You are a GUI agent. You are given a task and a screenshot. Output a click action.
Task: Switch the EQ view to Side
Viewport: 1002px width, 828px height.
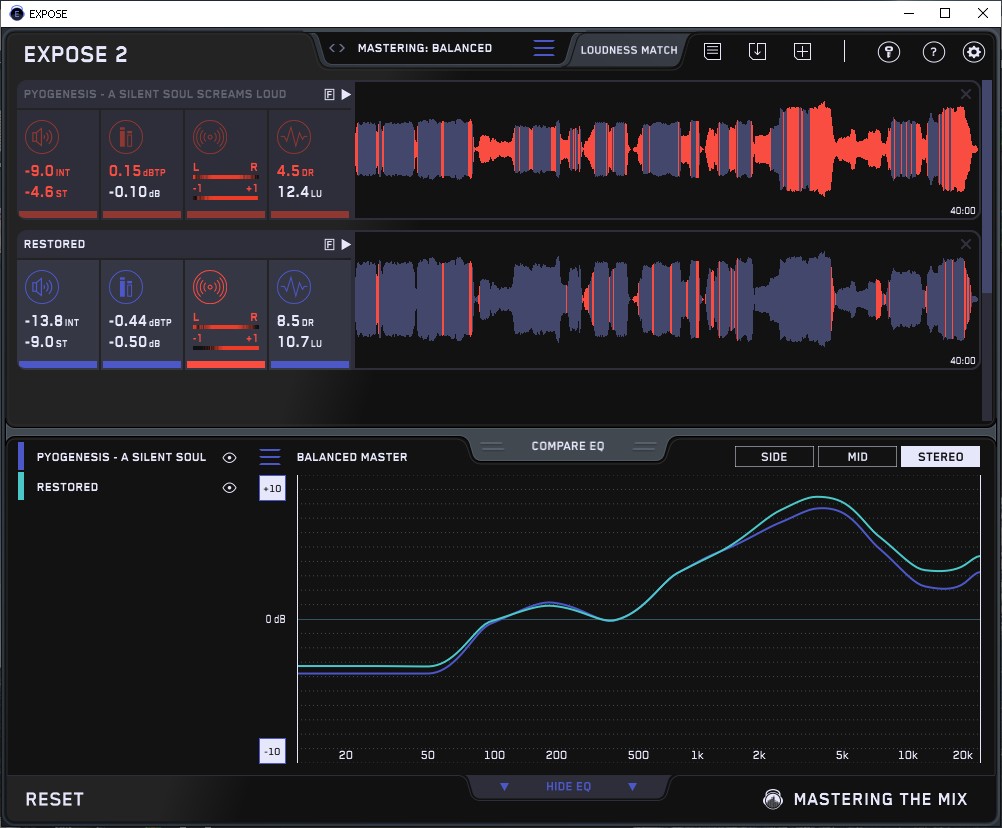774,457
